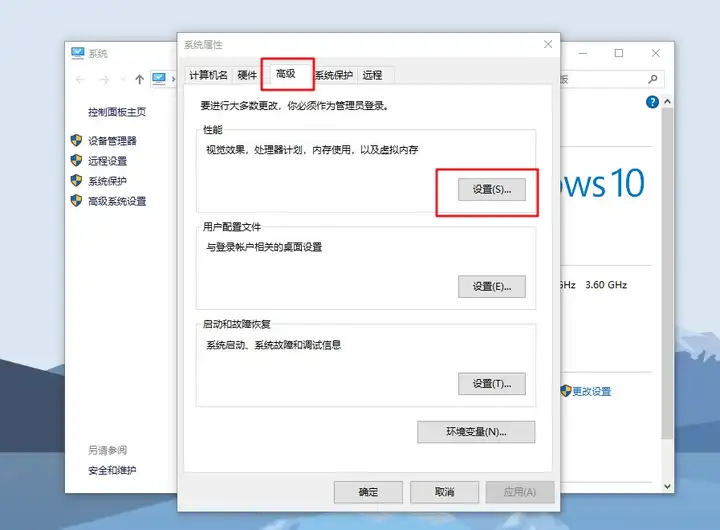Screen dimensions: 720x530
Task: Click the back arrow in System window
Action: click(80, 80)
